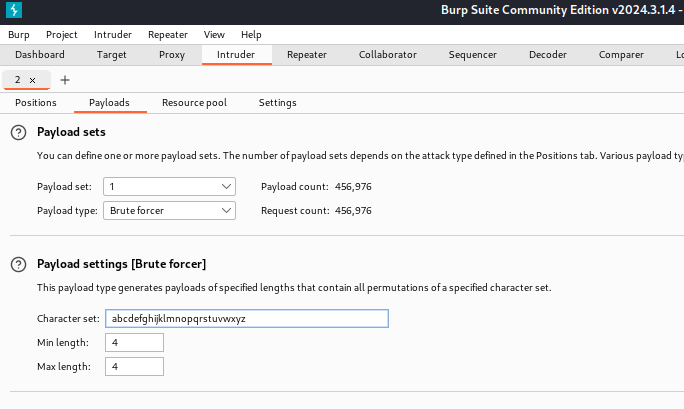Switch to the Comparer tab
Image resolution: width=684 pixels, height=409 pixels.
pos(621,55)
